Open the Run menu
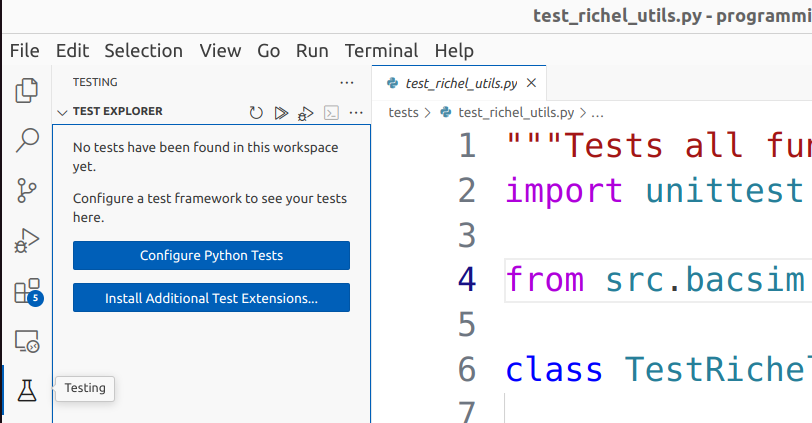812x423 pixels. coord(312,51)
